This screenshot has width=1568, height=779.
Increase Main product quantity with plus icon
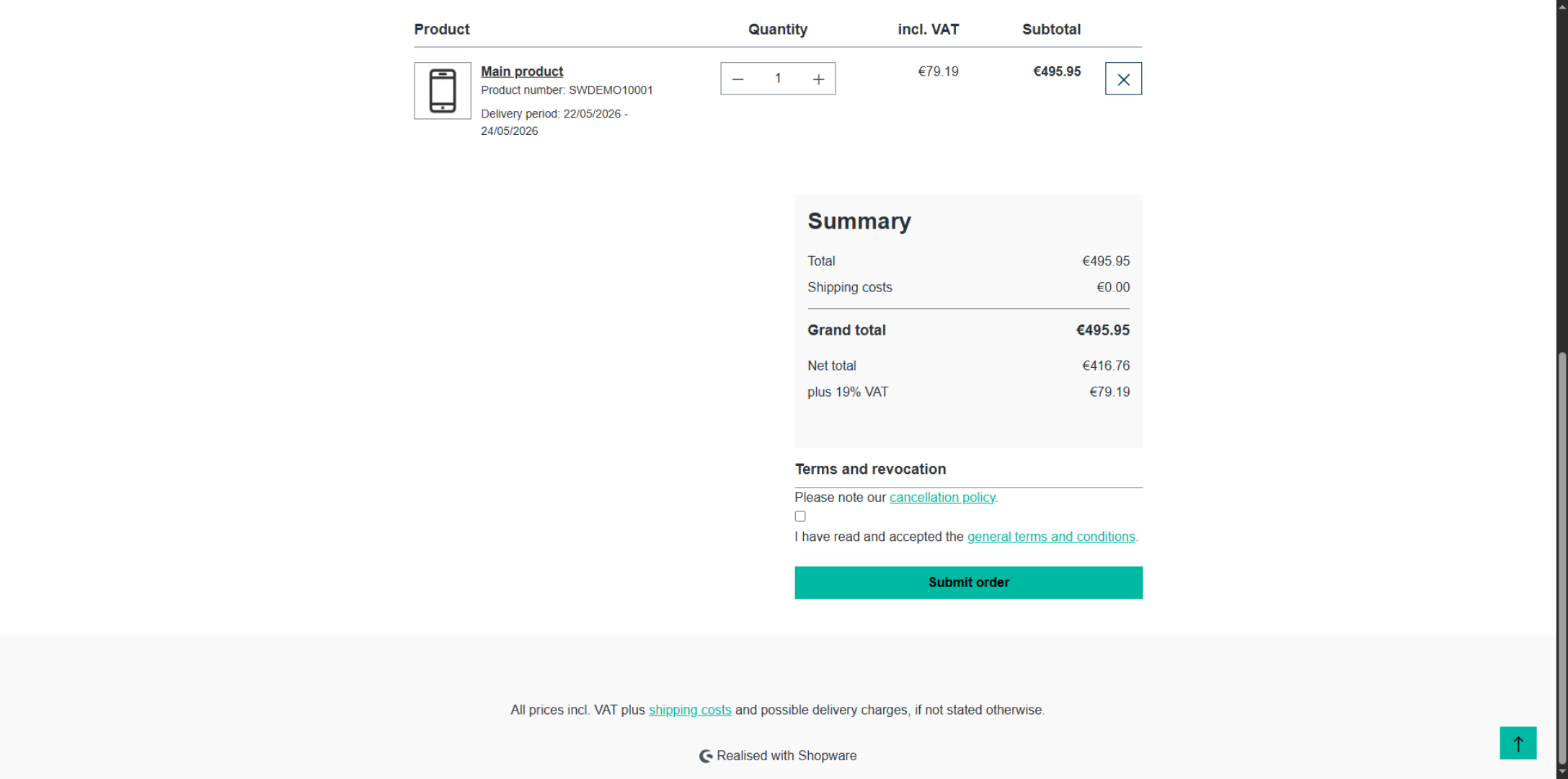point(818,79)
